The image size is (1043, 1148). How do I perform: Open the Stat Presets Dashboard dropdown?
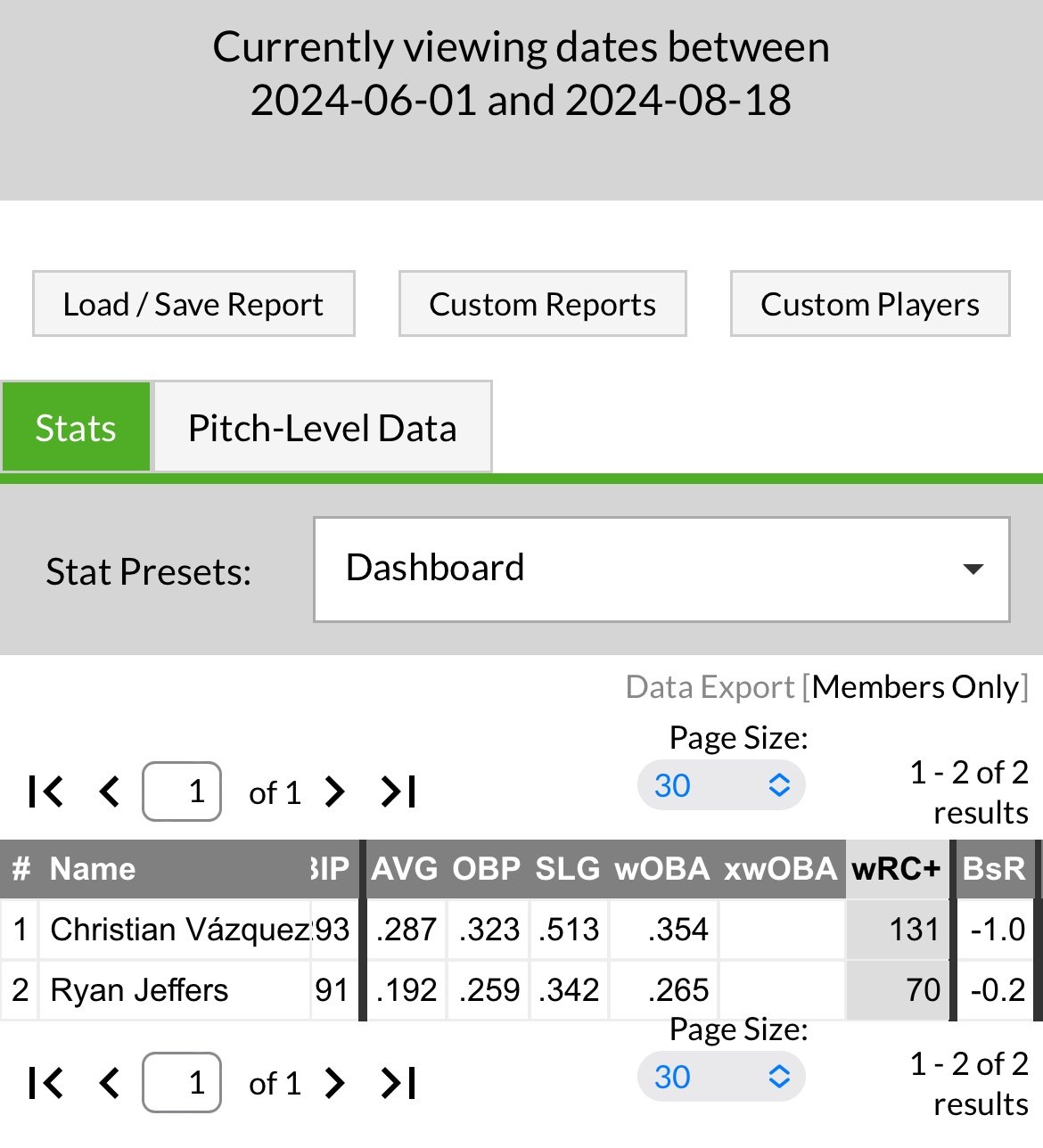pos(661,570)
